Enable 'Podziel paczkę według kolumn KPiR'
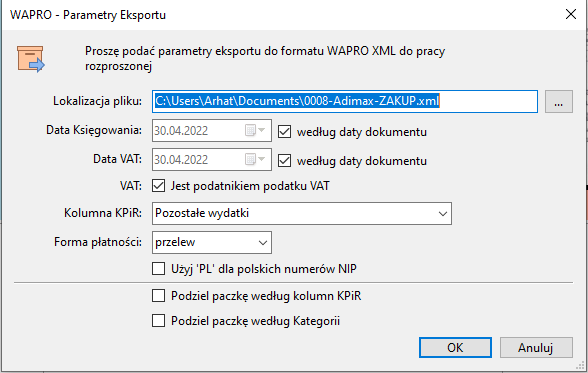 (x=158, y=296)
